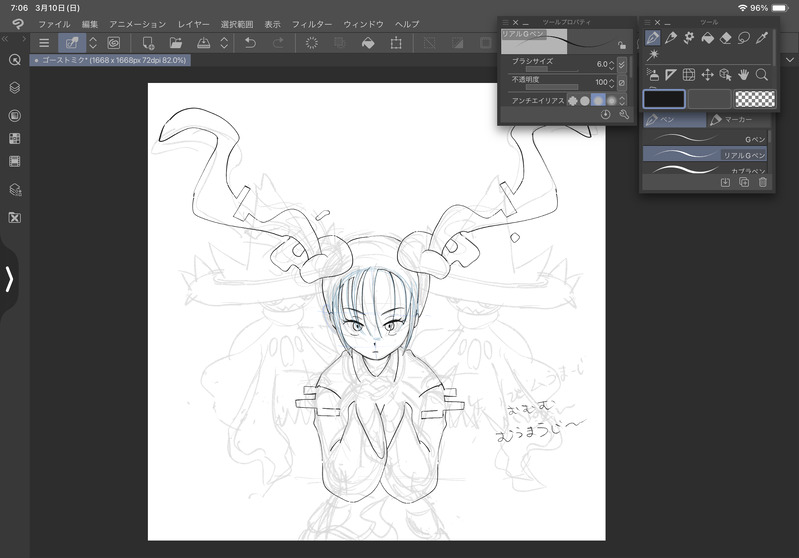
Task: Open the レイヤー menu
Action: click(x=193, y=24)
